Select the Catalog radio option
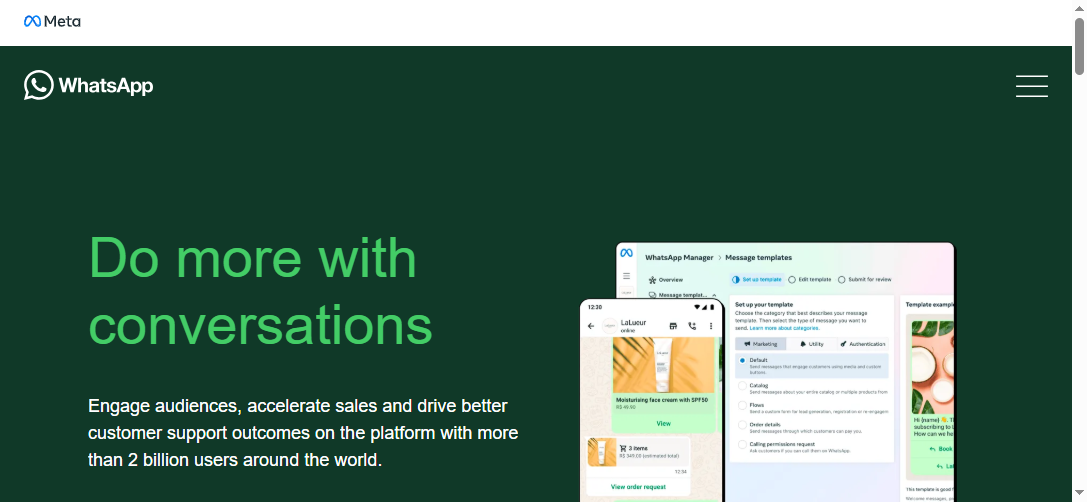Screen dimensions: 1087x502 pyautogui.click(x=742, y=386)
